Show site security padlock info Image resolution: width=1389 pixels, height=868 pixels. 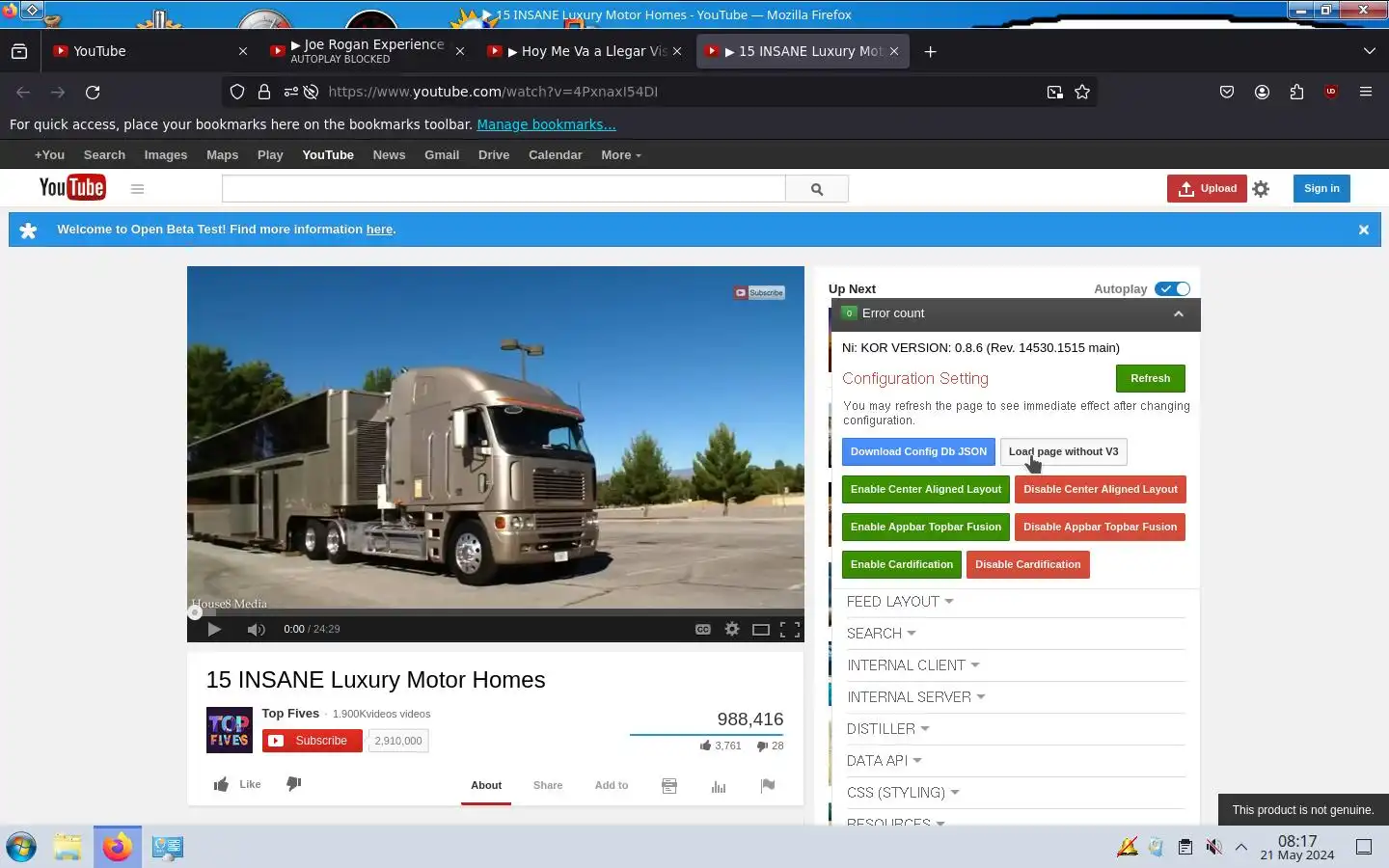[x=264, y=92]
